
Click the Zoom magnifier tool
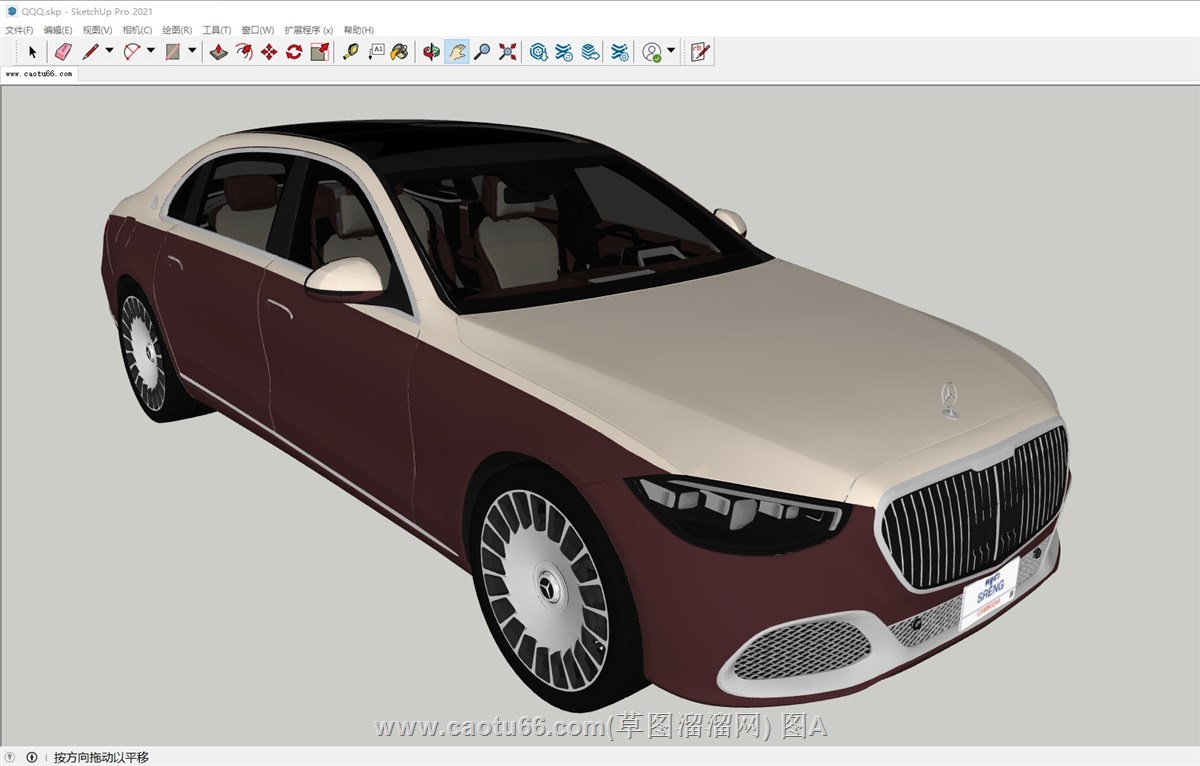pyautogui.click(x=482, y=52)
